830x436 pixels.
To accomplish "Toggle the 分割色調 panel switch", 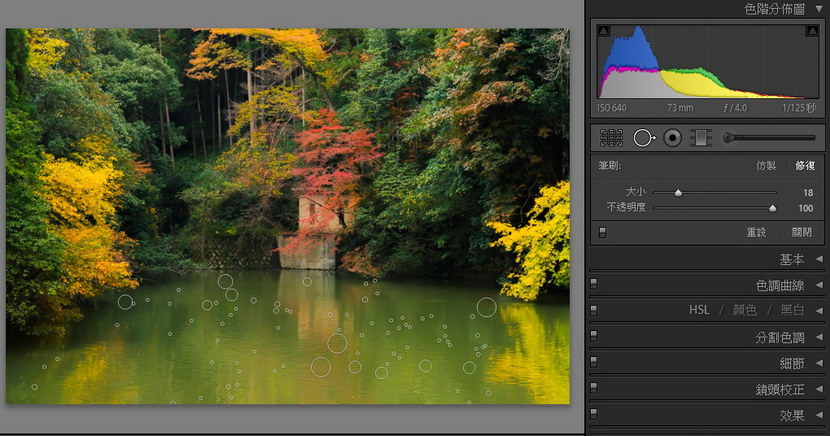I will tap(594, 337).
